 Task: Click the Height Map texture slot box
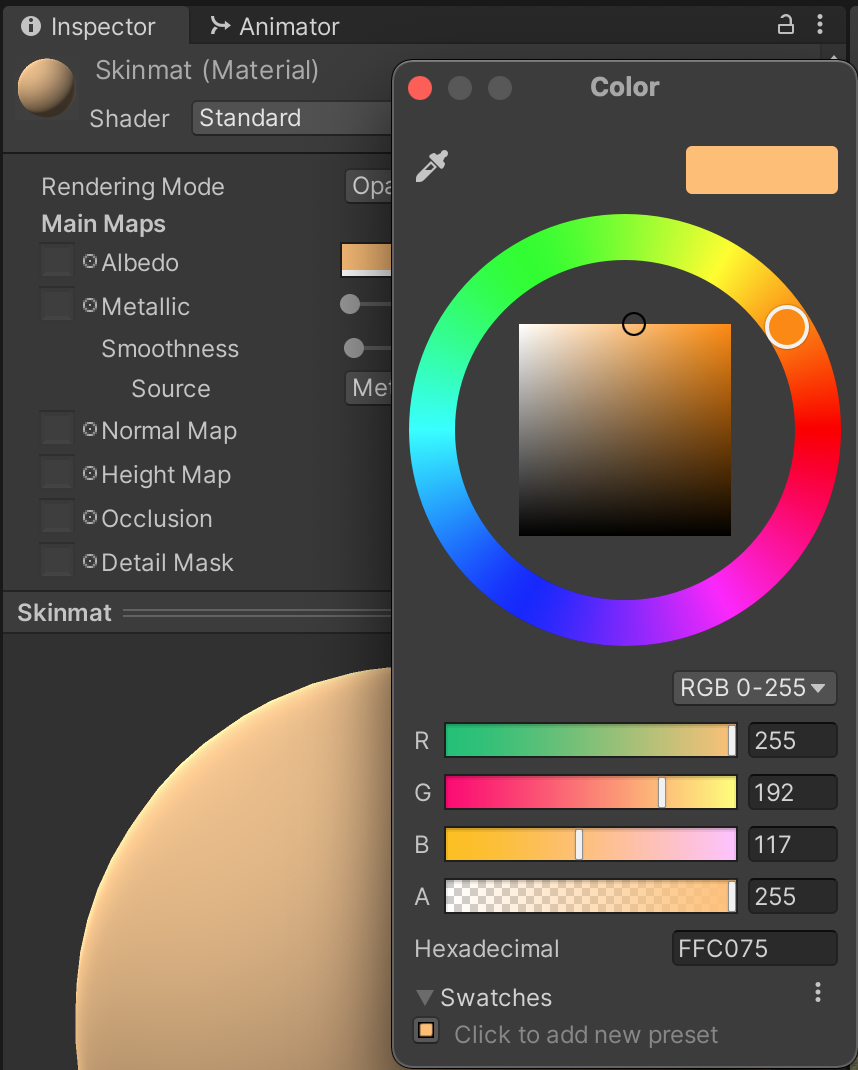point(57,474)
